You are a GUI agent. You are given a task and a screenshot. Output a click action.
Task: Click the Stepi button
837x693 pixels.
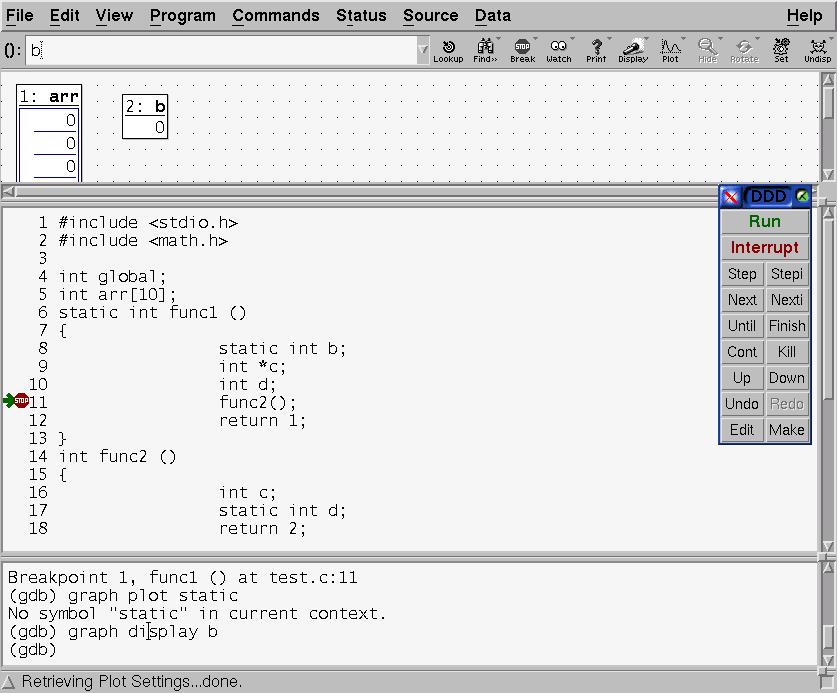787,274
